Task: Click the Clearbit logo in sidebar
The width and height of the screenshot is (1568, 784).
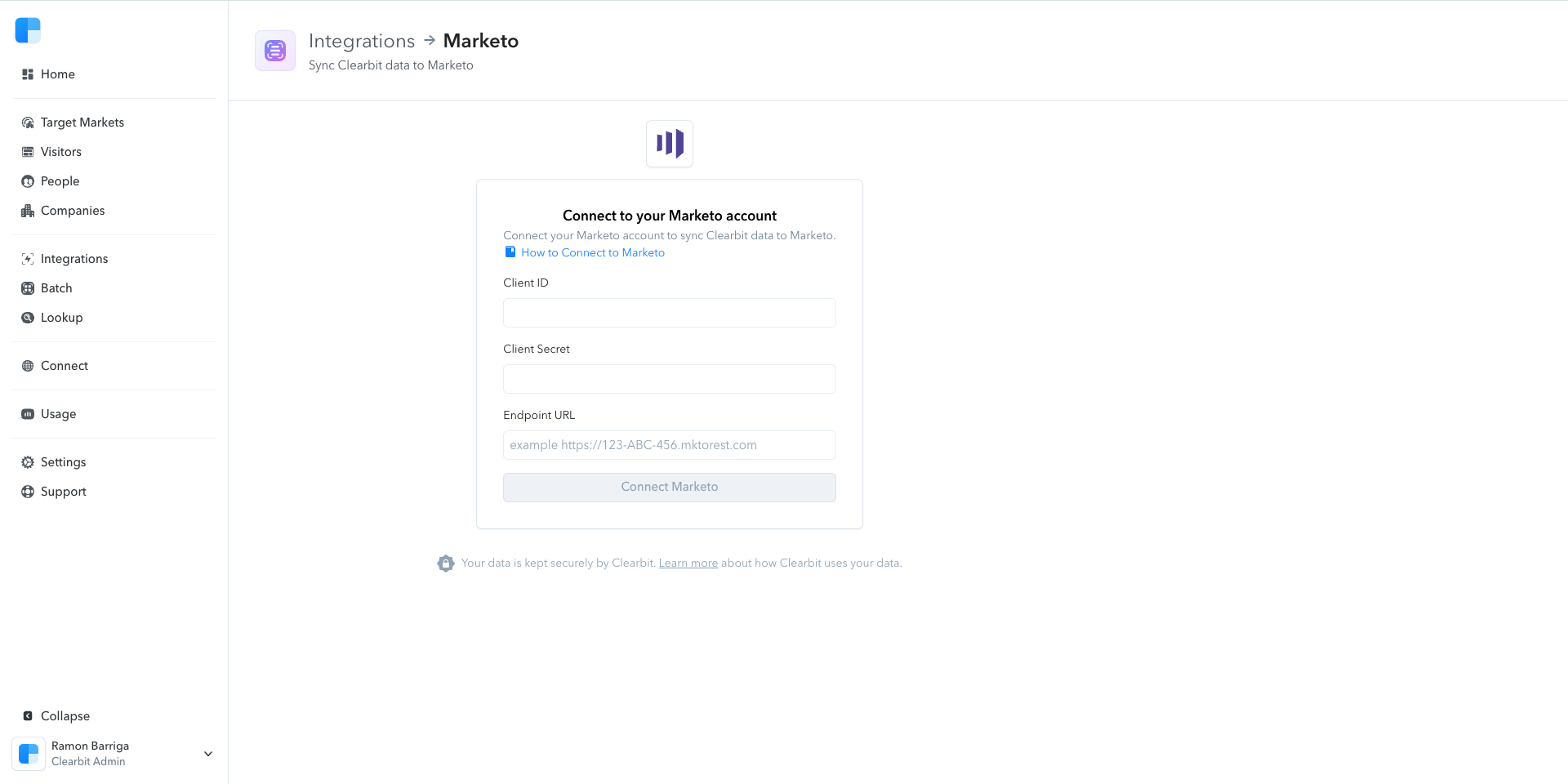Action: coord(28,30)
